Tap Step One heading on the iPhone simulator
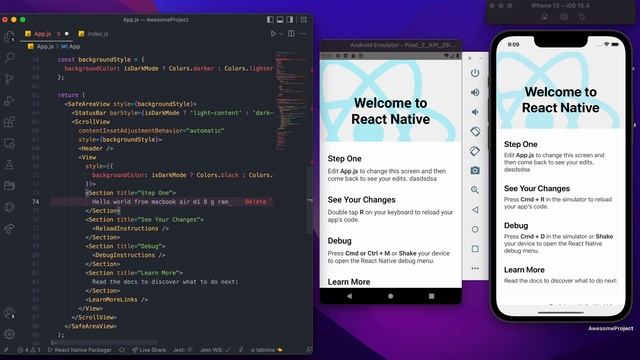Viewport: 640px width, 360px height. point(521,144)
